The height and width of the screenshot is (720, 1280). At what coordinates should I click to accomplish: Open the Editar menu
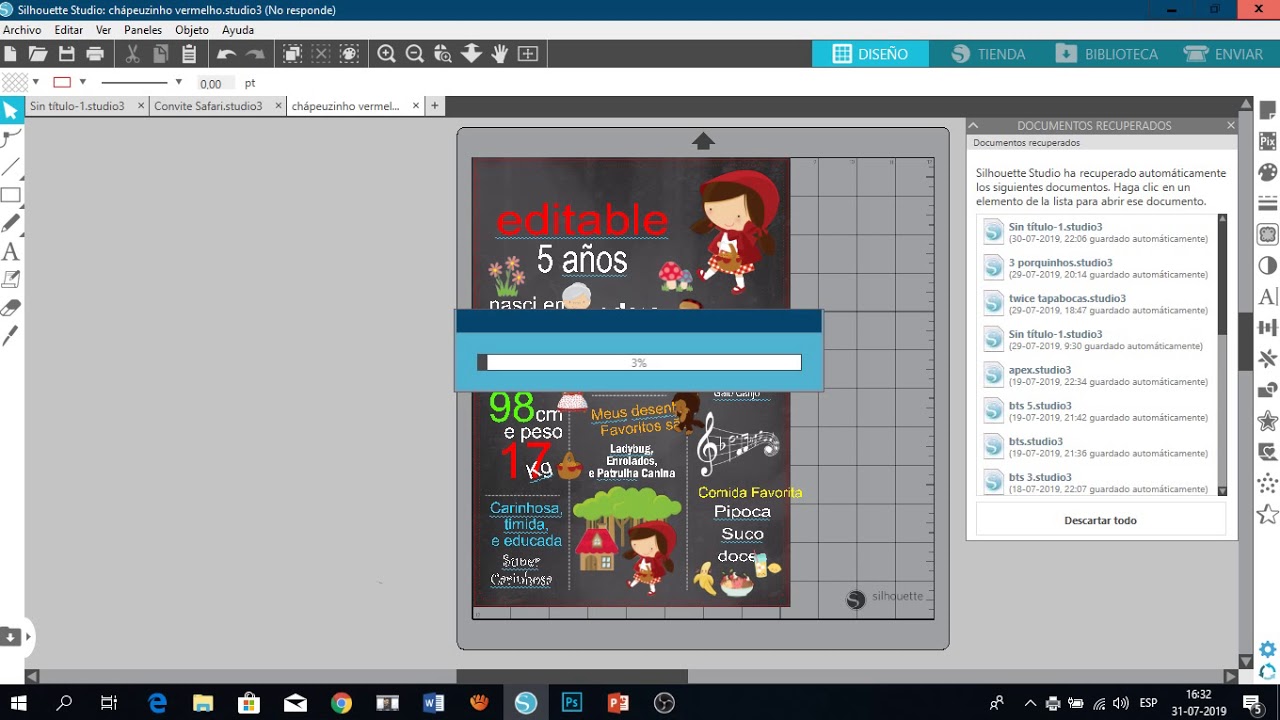coord(69,30)
